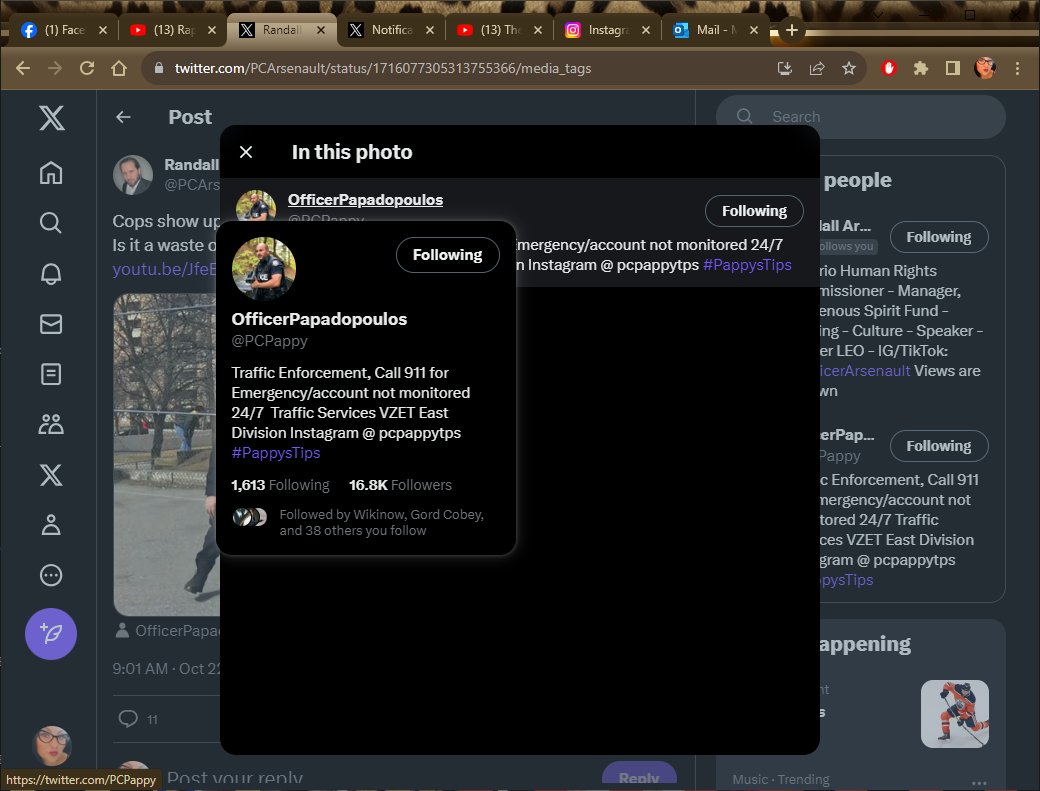Open a new browser tab
This screenshot has height=791, width=1040.
pyautogui.click(x=791, y=30)
